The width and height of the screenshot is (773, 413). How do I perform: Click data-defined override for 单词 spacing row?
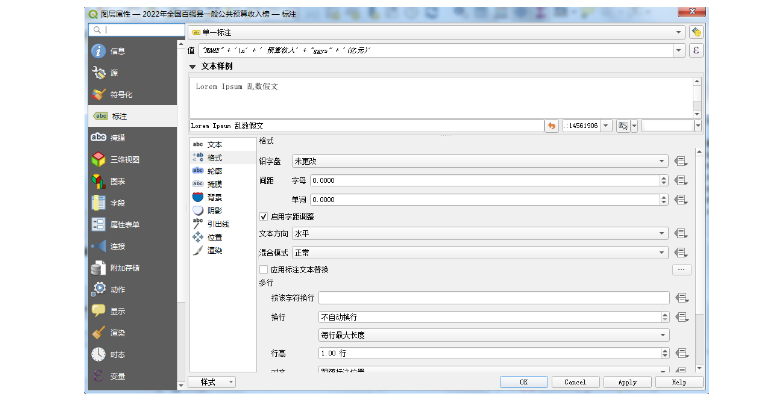point(681,200)
